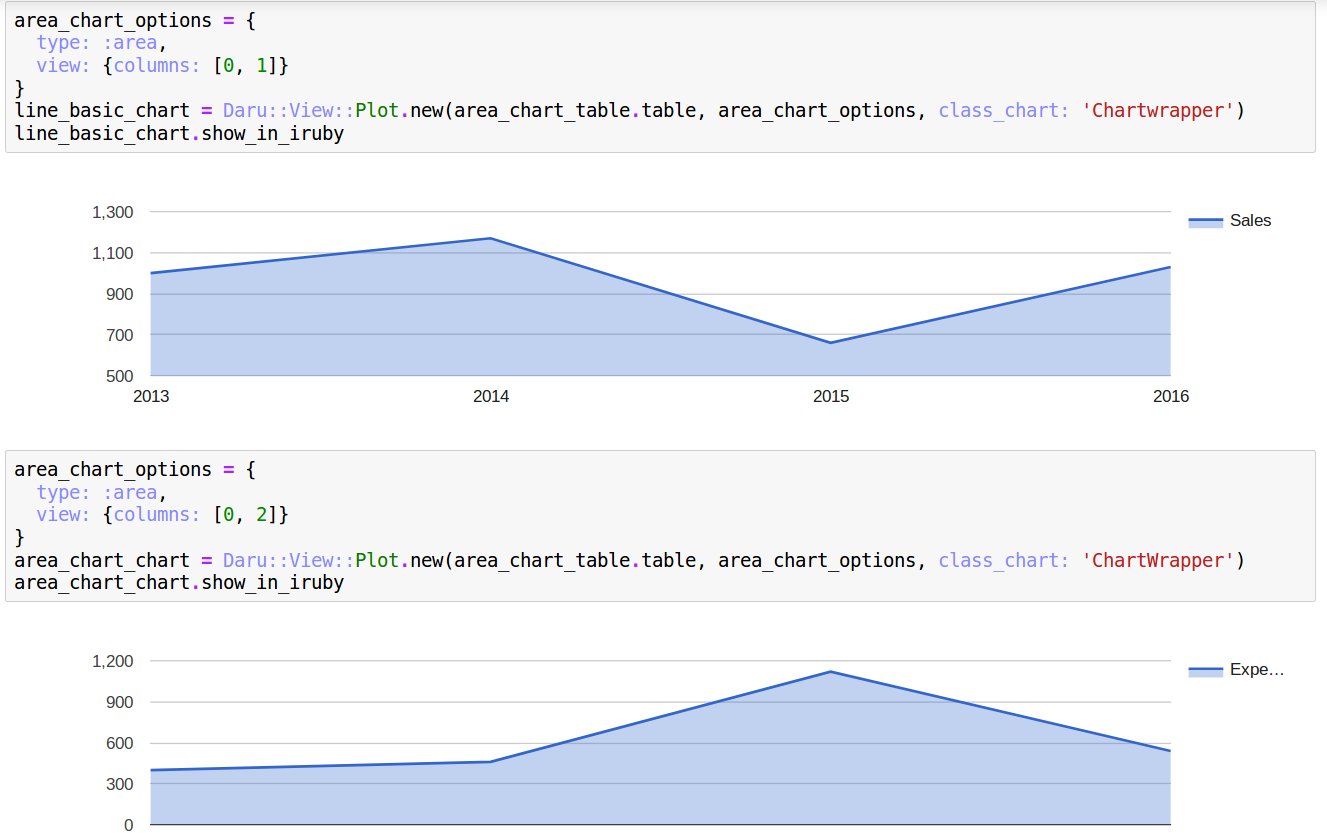Click in the first code cell at 'Chartwrapper'
The height and width of the screenshot is (833, 1327).
click(1158, 110)
